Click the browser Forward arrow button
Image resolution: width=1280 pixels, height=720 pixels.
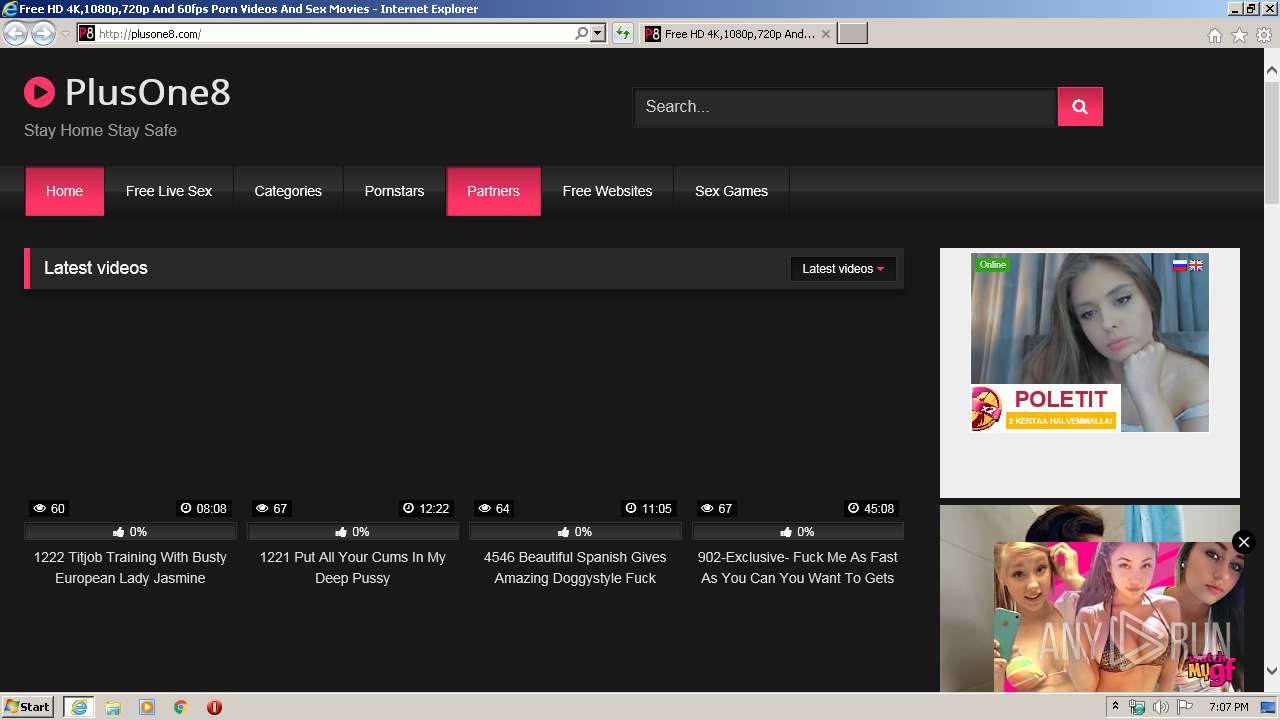43,34
